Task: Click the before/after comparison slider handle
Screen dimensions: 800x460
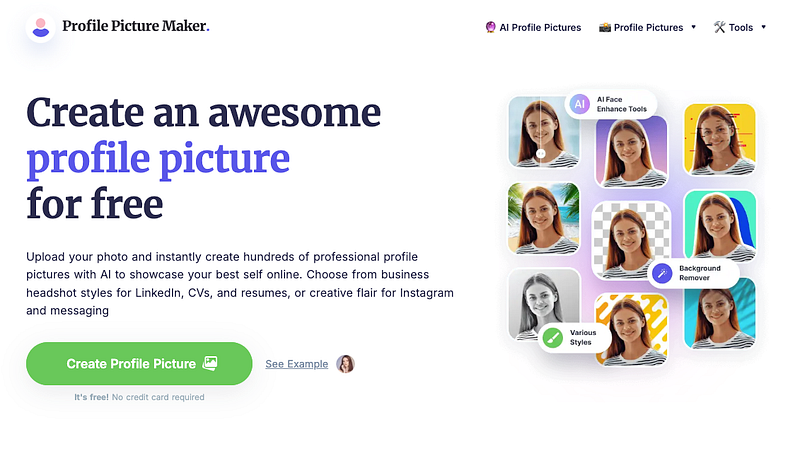Action: [541, 154]
